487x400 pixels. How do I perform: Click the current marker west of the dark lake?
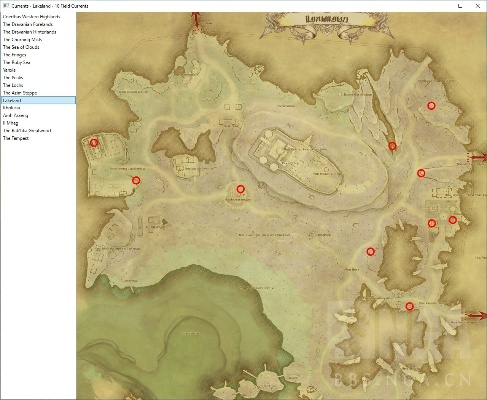pos(370,251)
